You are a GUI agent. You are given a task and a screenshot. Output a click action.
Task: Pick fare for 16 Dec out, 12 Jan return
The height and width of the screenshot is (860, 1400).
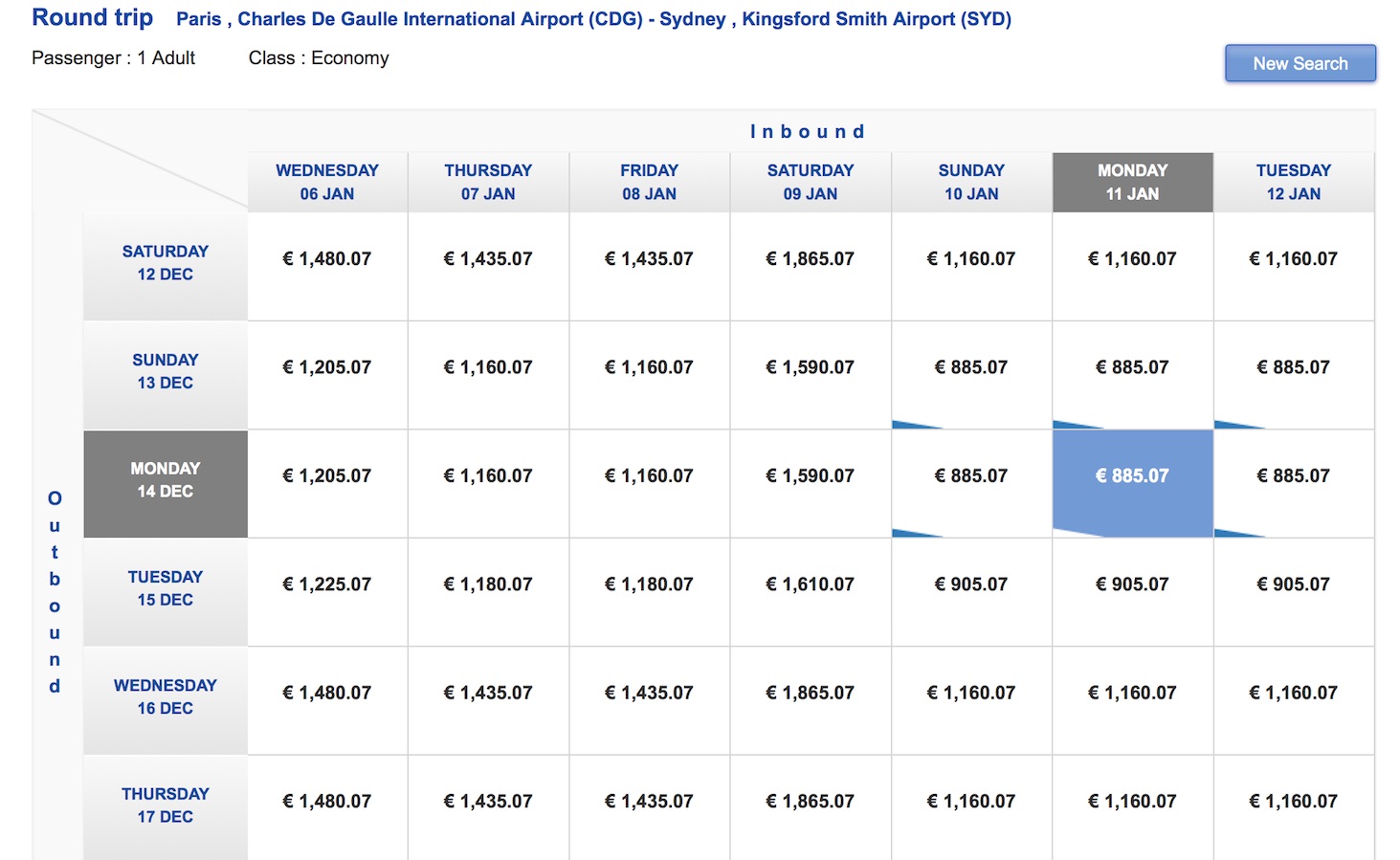1294,701
